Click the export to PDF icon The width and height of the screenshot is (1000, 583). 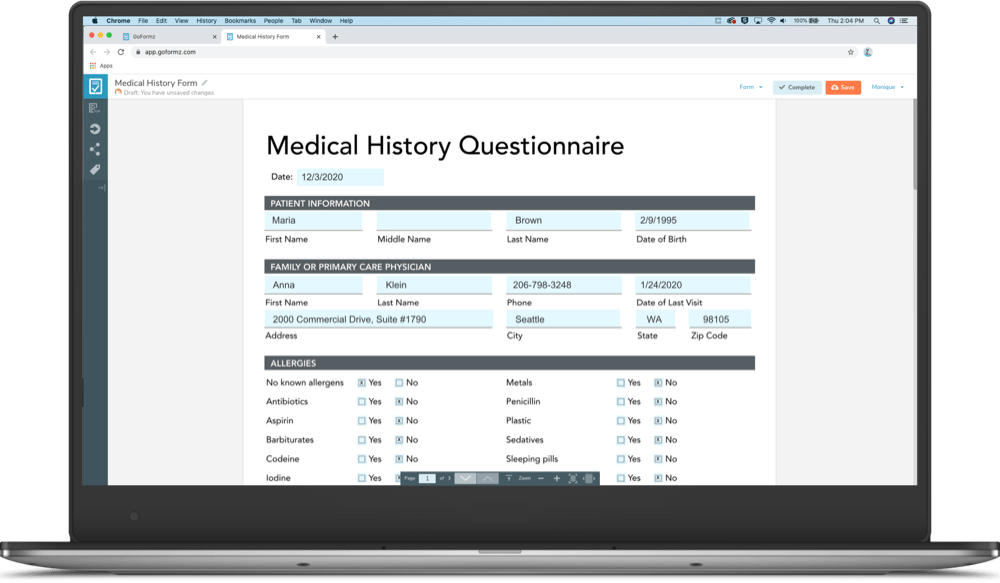point(96,107)
